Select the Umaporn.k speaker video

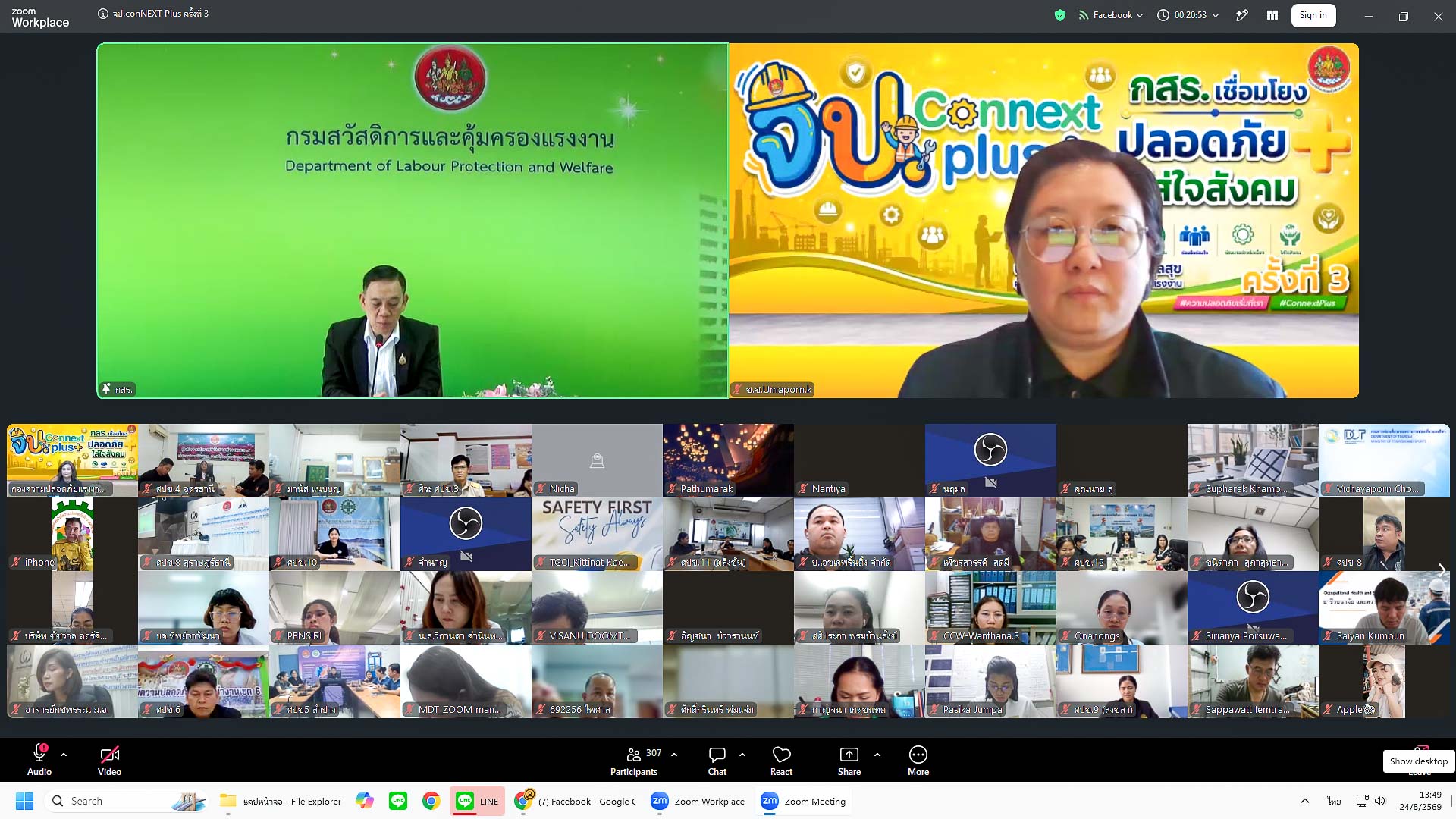click(x=1043, y=221)
